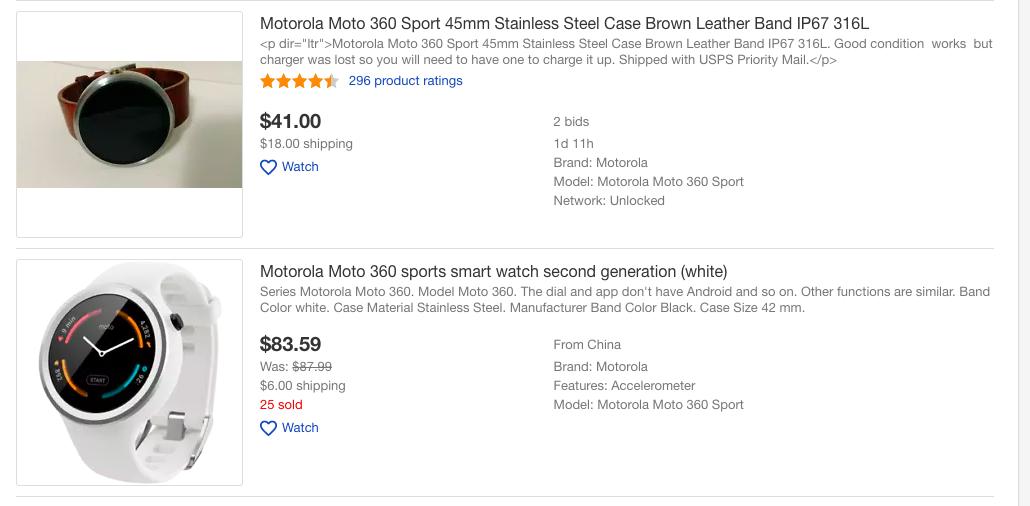1030x506 pixels.
Task: Click the red 25 sold text
Action: coord(281,405)
